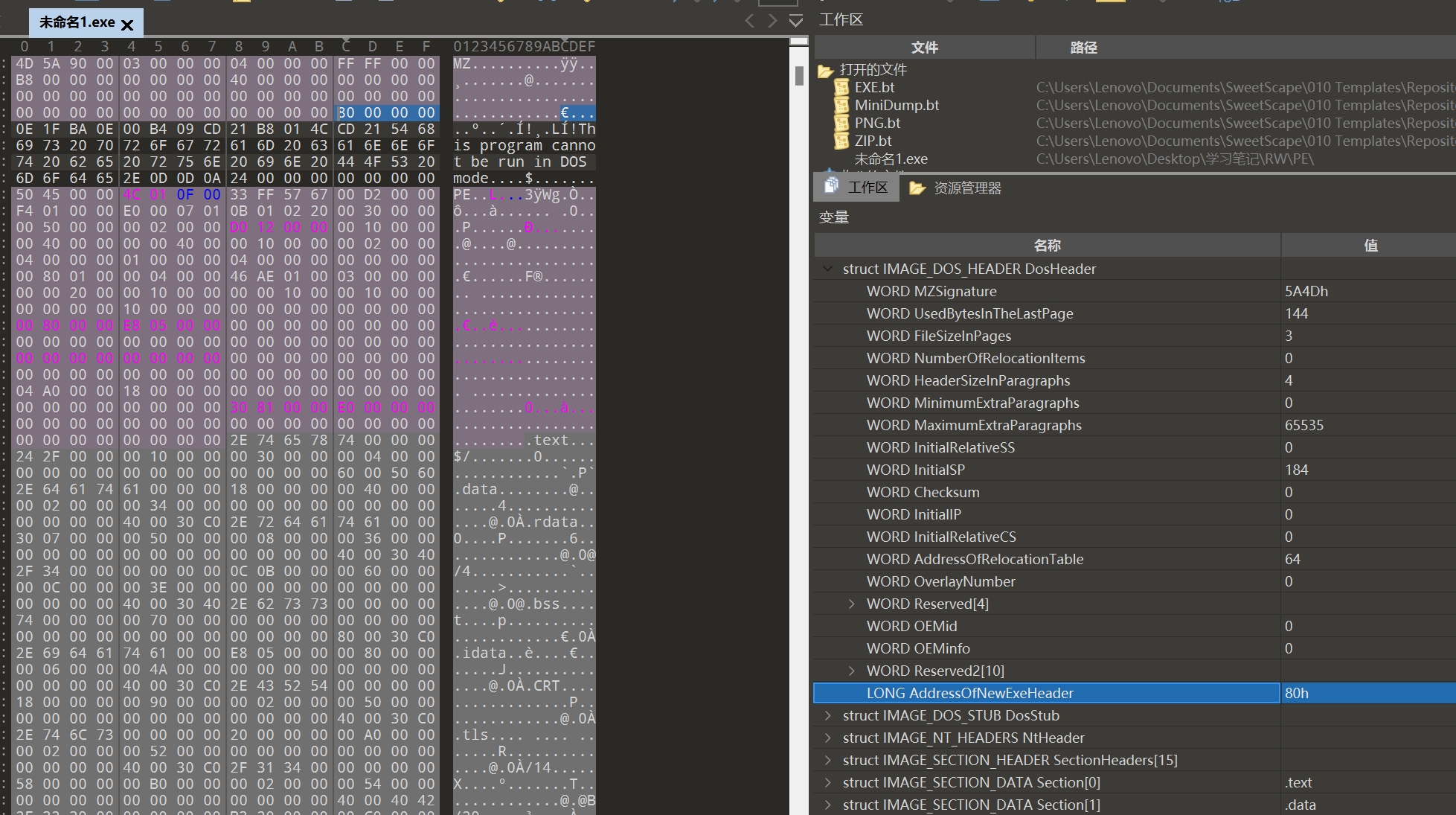
Task: Select WORD FileSizeInPages row
Action: click(1135, 336)
